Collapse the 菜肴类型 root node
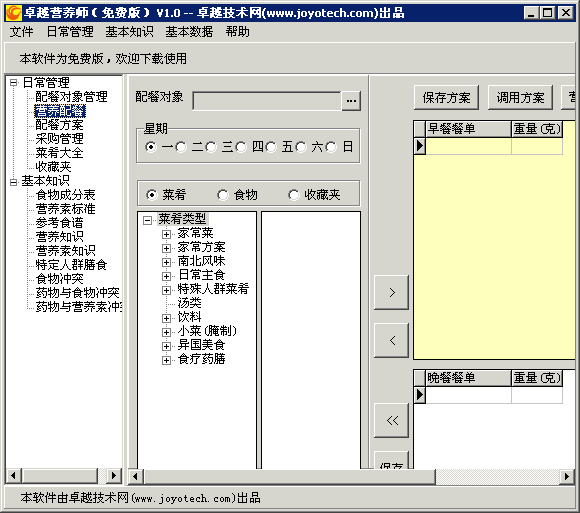Image resolution: width=580 pixels, height=513 pixels. (147, 220)
